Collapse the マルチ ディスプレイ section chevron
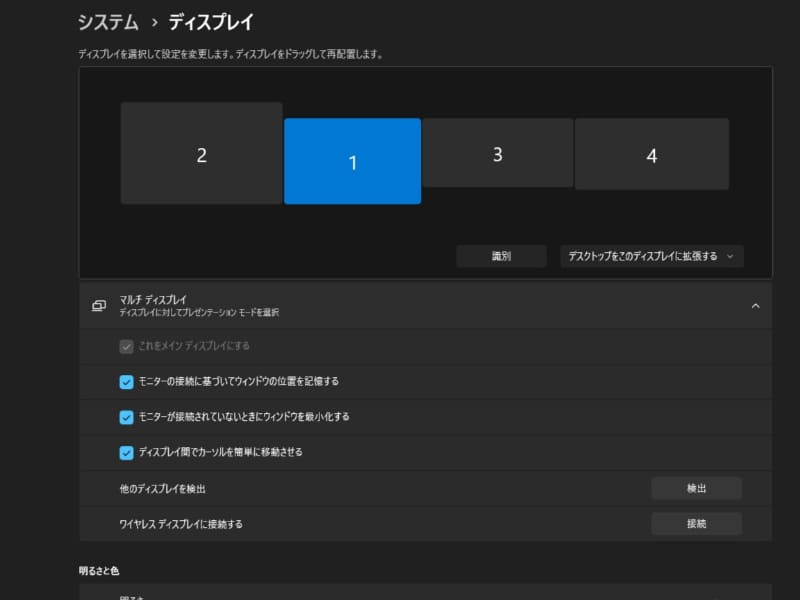800x600 pixels. (x=756, y=306)
